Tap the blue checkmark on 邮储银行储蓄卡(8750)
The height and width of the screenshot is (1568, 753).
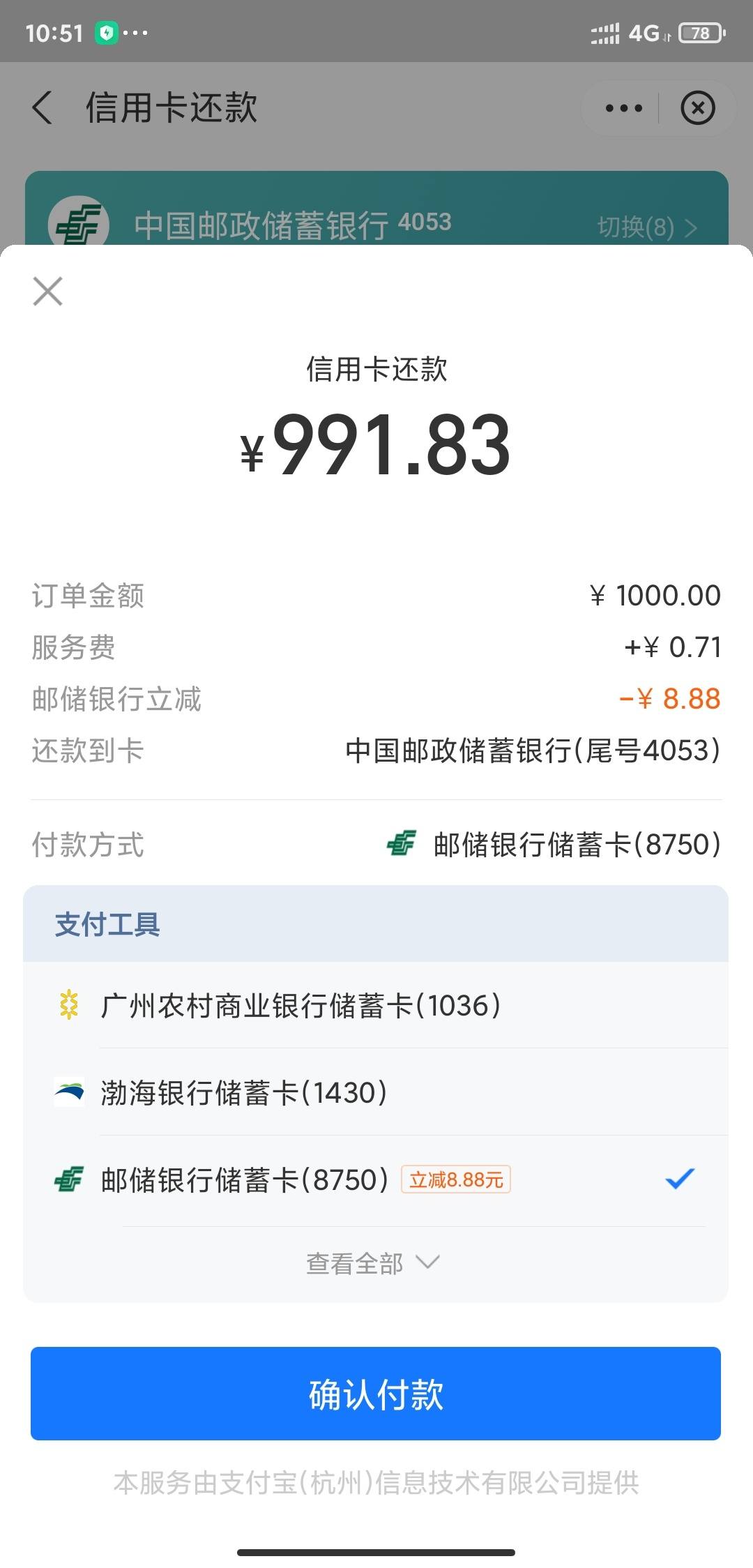pyautogui.click(x=680, y=1179)
